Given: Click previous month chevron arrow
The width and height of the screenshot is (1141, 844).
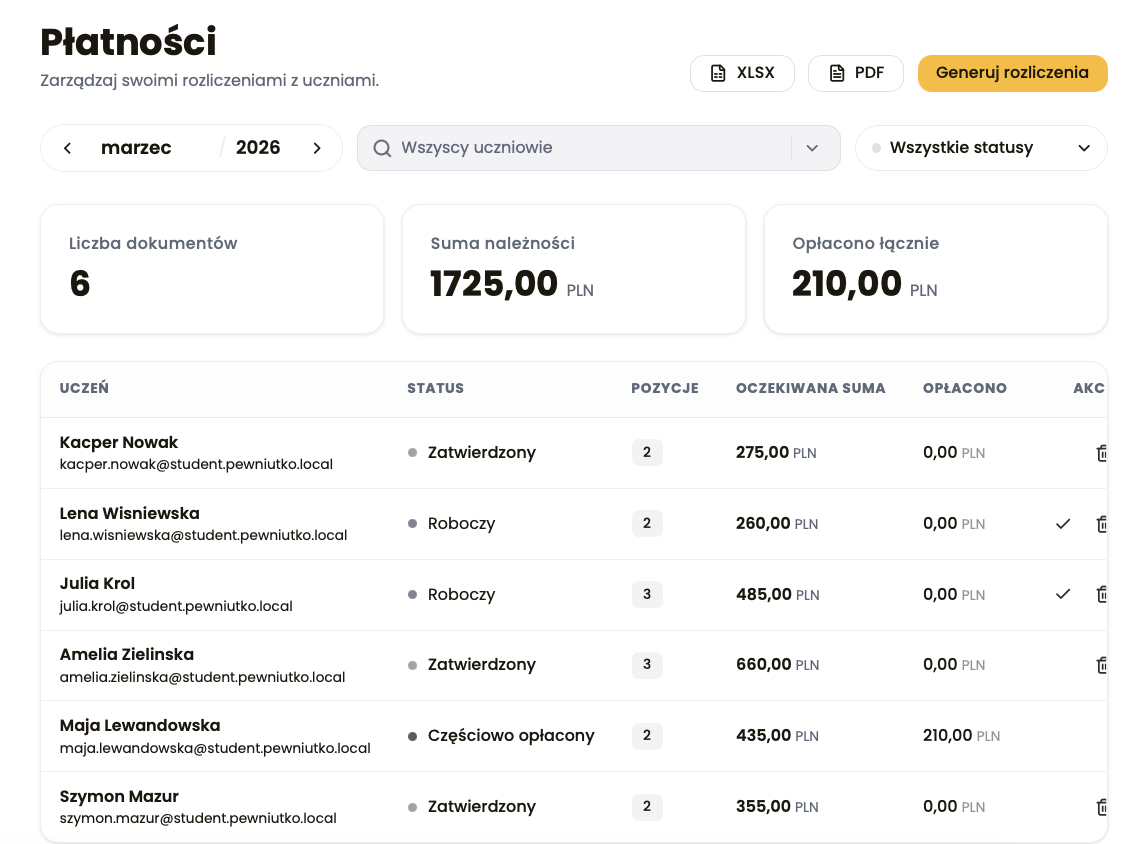Looking at the screenshot, I should (66, 147).
